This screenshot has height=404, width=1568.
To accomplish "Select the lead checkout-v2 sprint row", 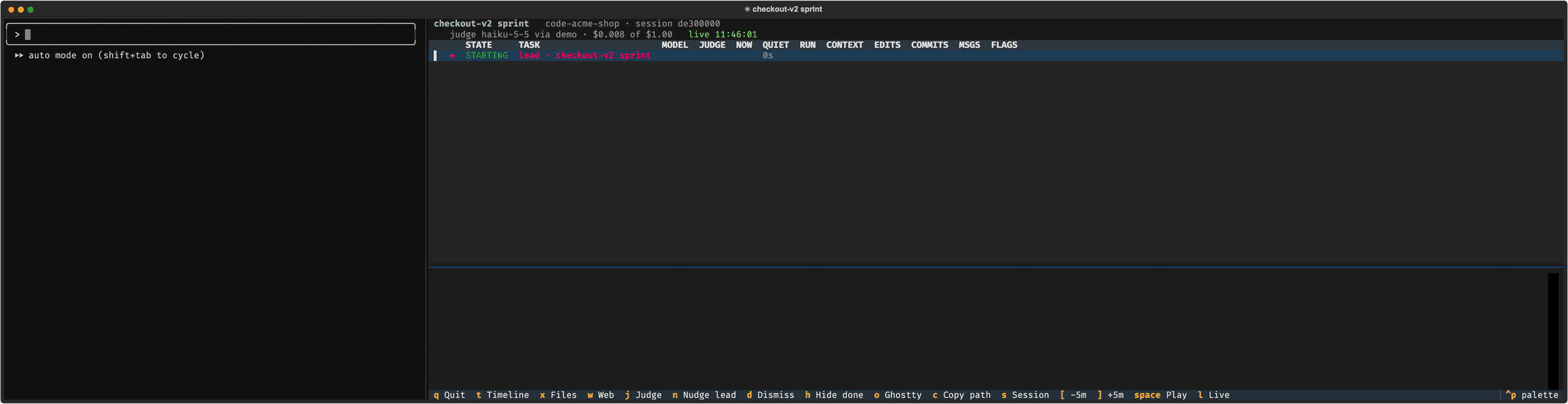I will pos(996,56).
